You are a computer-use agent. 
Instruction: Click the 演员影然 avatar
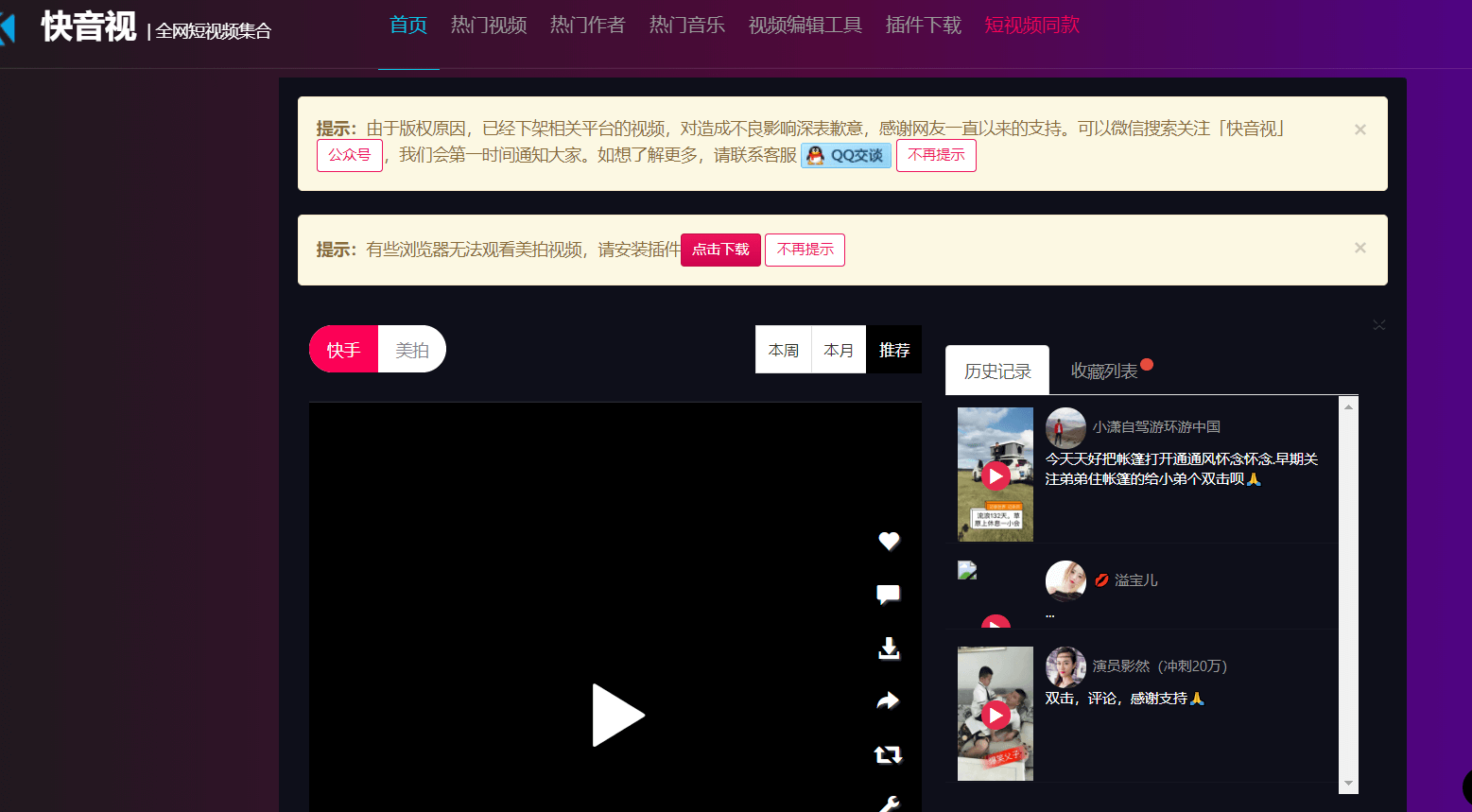point(1065,666)
